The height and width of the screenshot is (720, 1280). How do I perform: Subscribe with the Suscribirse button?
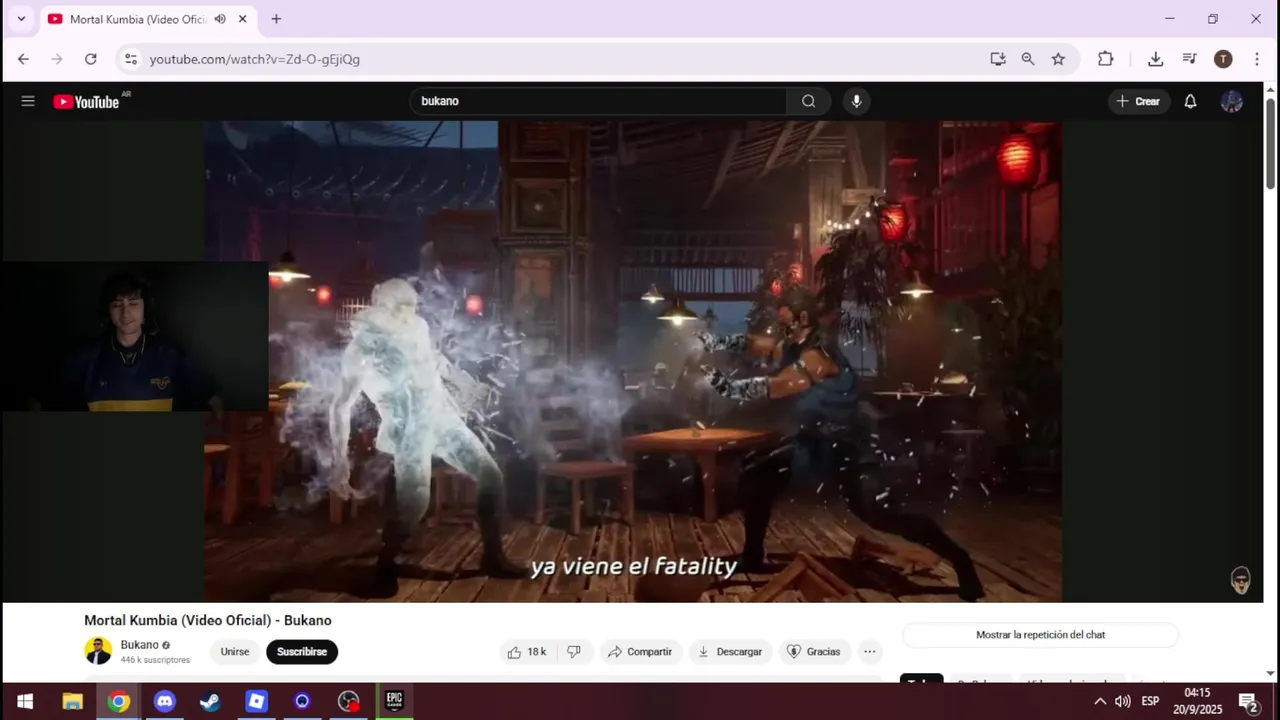tap(302, 652)
